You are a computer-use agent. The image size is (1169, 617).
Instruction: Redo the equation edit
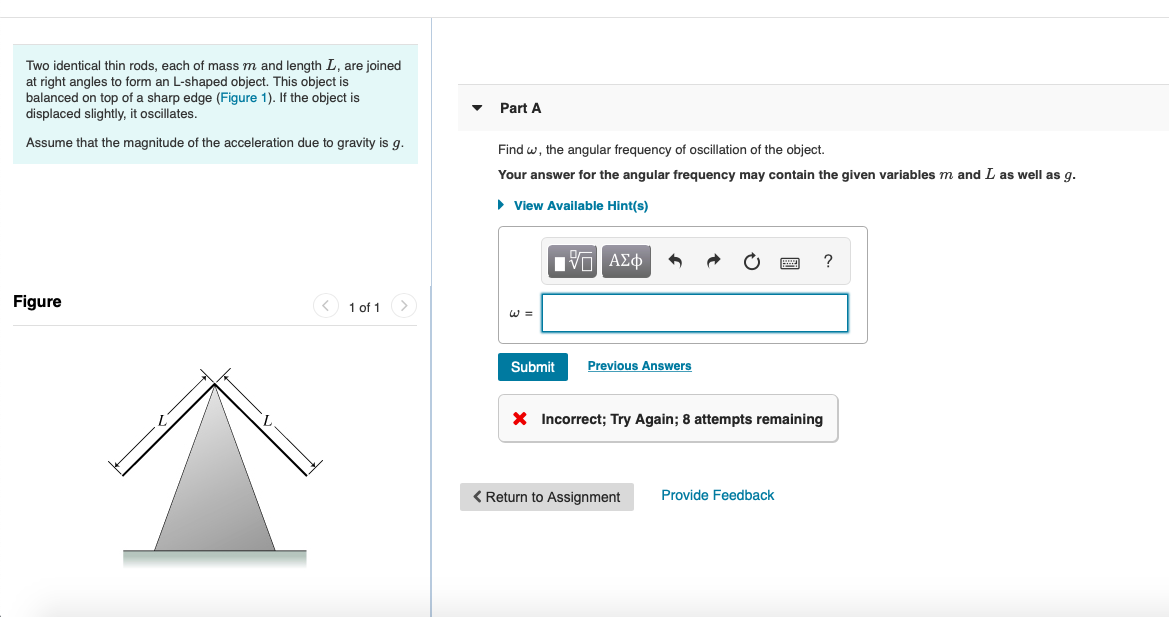pyautogui.click(x=712, y=261)
